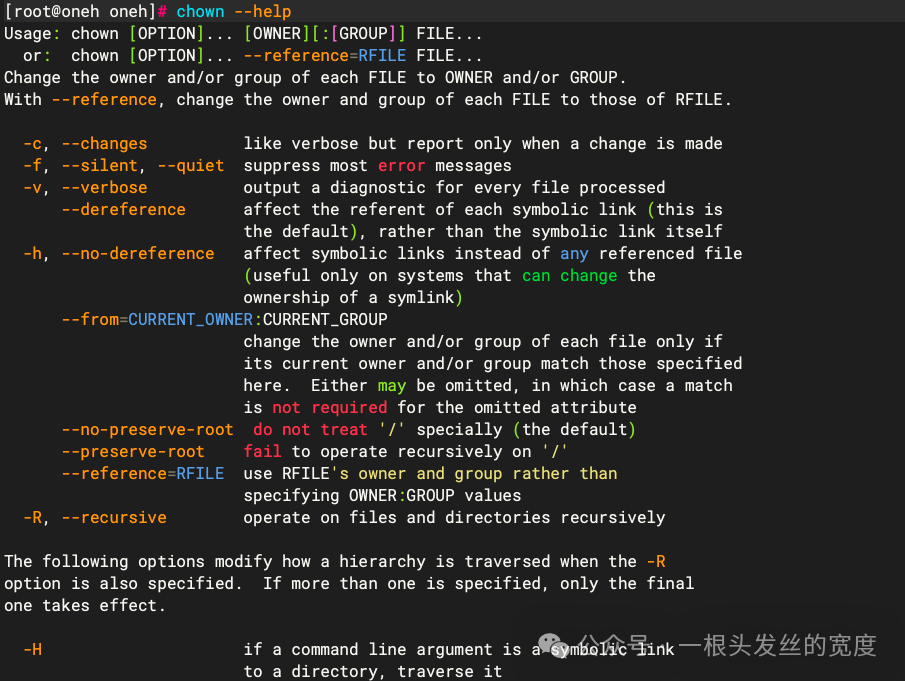Click 'to a directory, traverse it' line
905x681 pixels.
(x=373, y=672)
